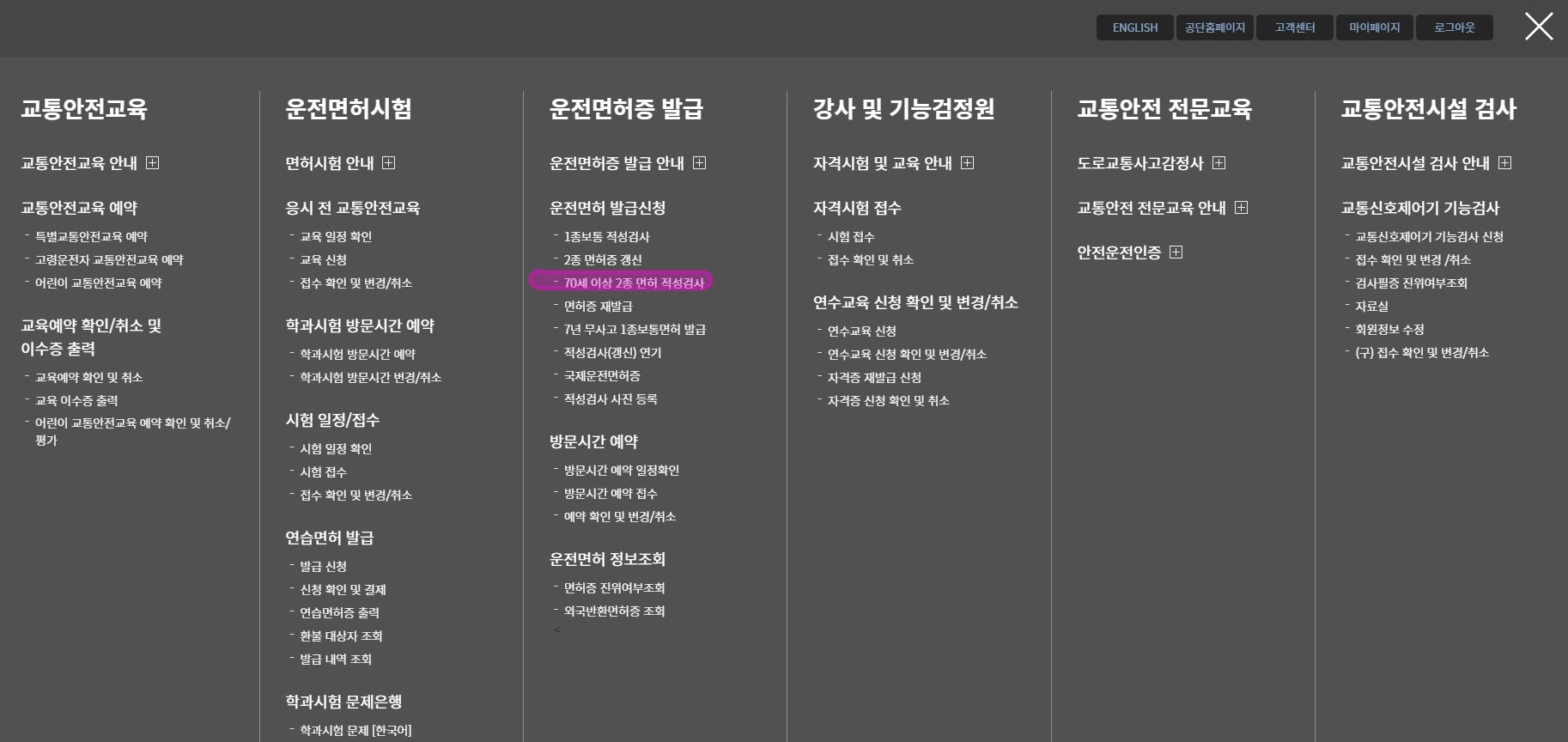Open 신청 확인 및 결제 link
The image size is (1568, 742).
[343, 589]
